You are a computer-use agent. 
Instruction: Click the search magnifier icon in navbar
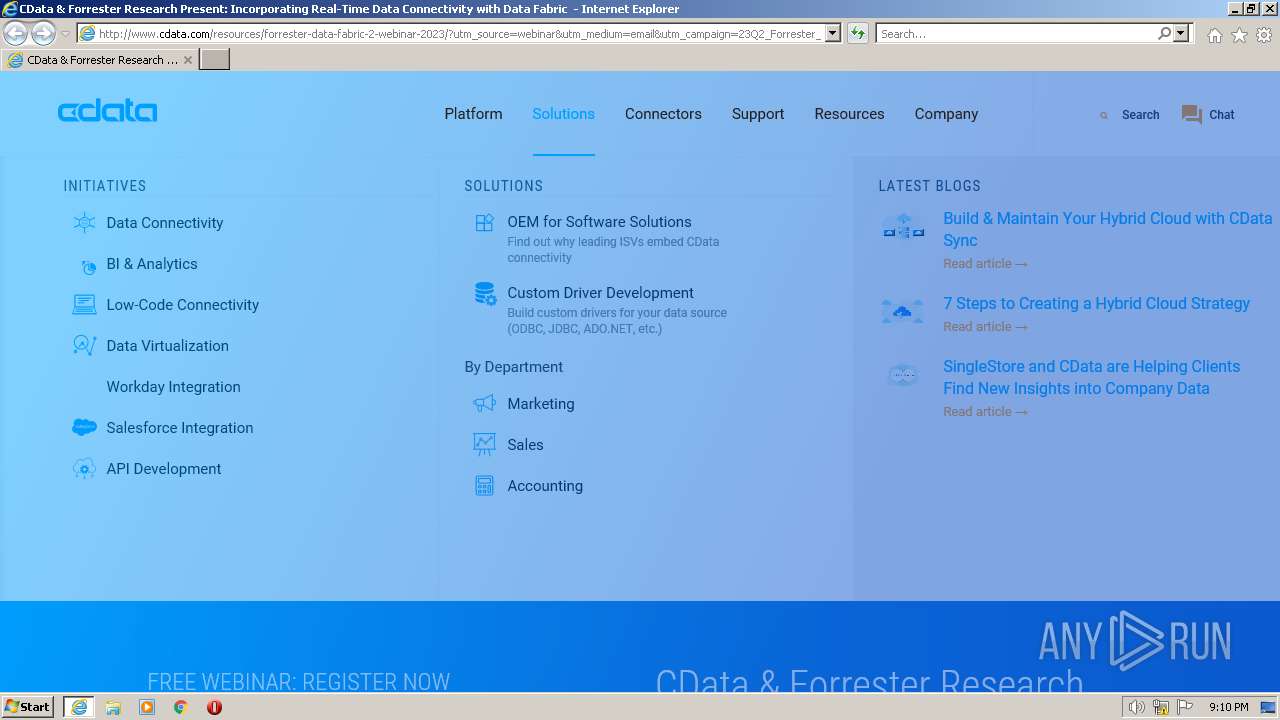coord(1104,116)
